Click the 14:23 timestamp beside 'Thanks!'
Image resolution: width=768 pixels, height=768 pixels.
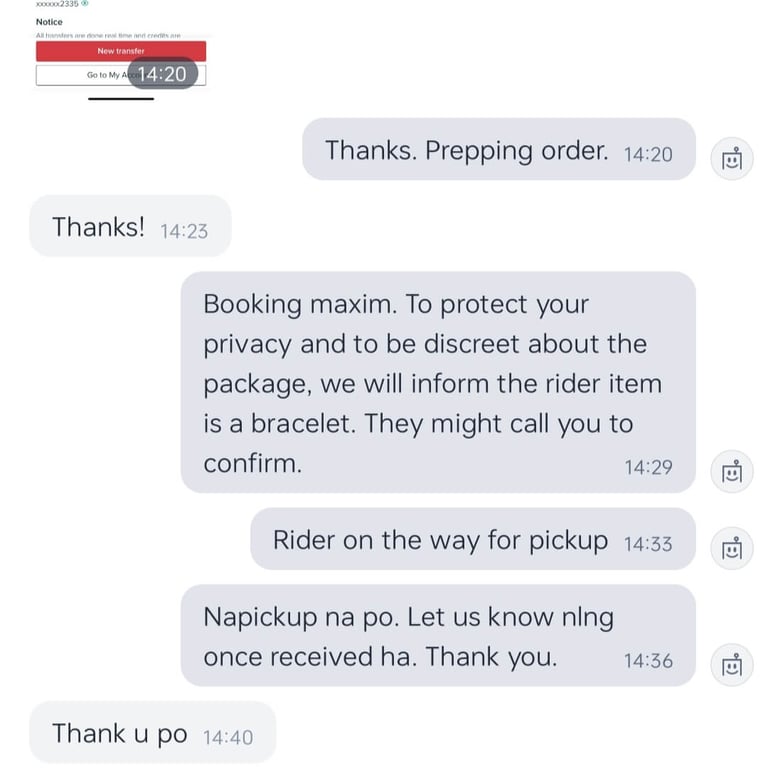tap(184, 231)
